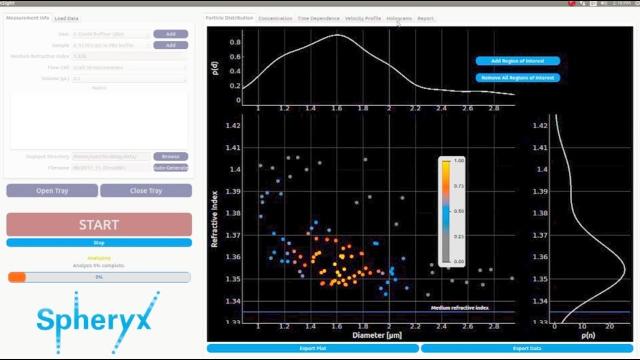Click the Add button beside the Sample field
This screenshot has height=360, width=640.
pyautogui.click(x=171, y=45)
